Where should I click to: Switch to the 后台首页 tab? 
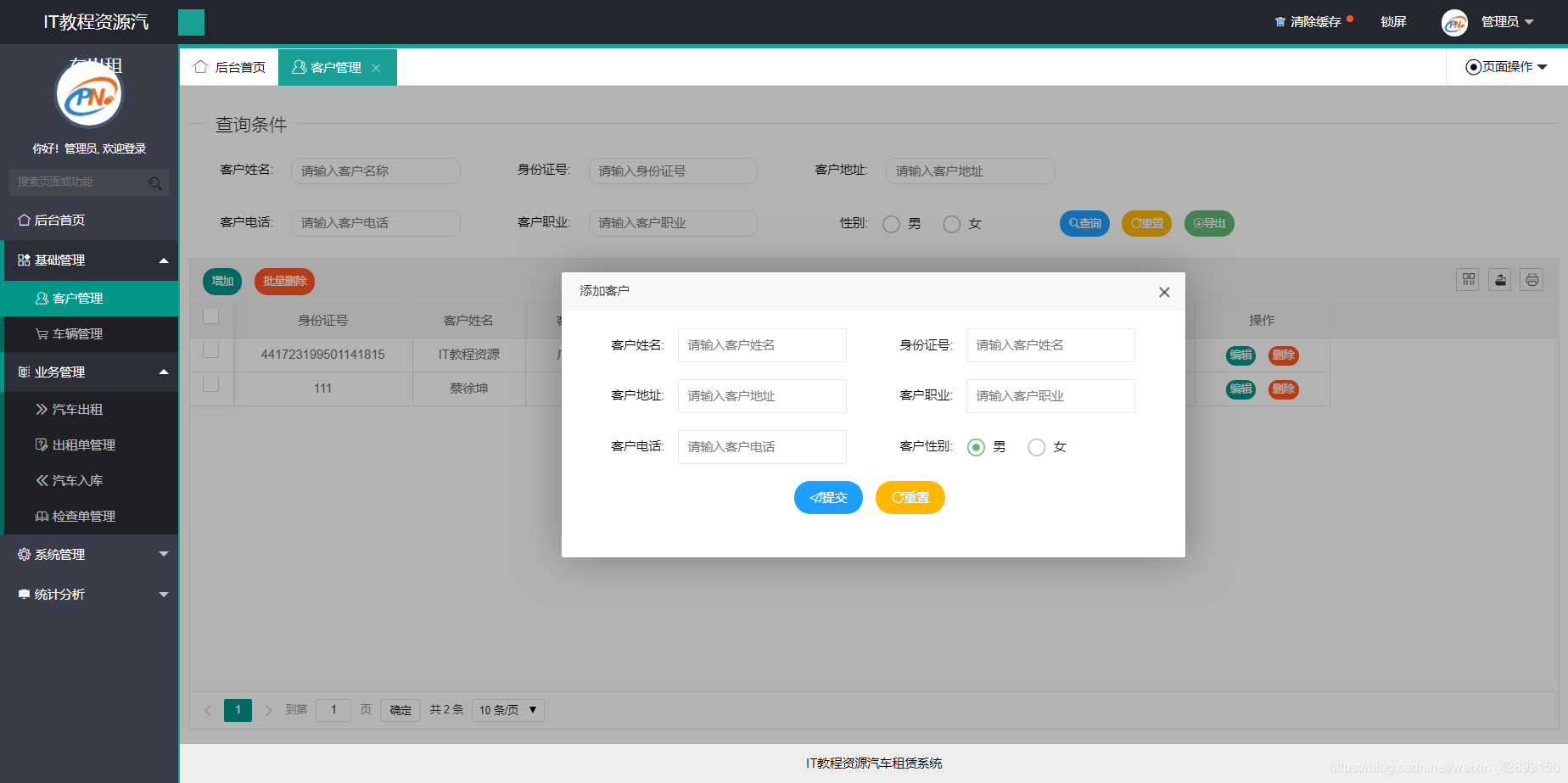[x=230, y=67]
